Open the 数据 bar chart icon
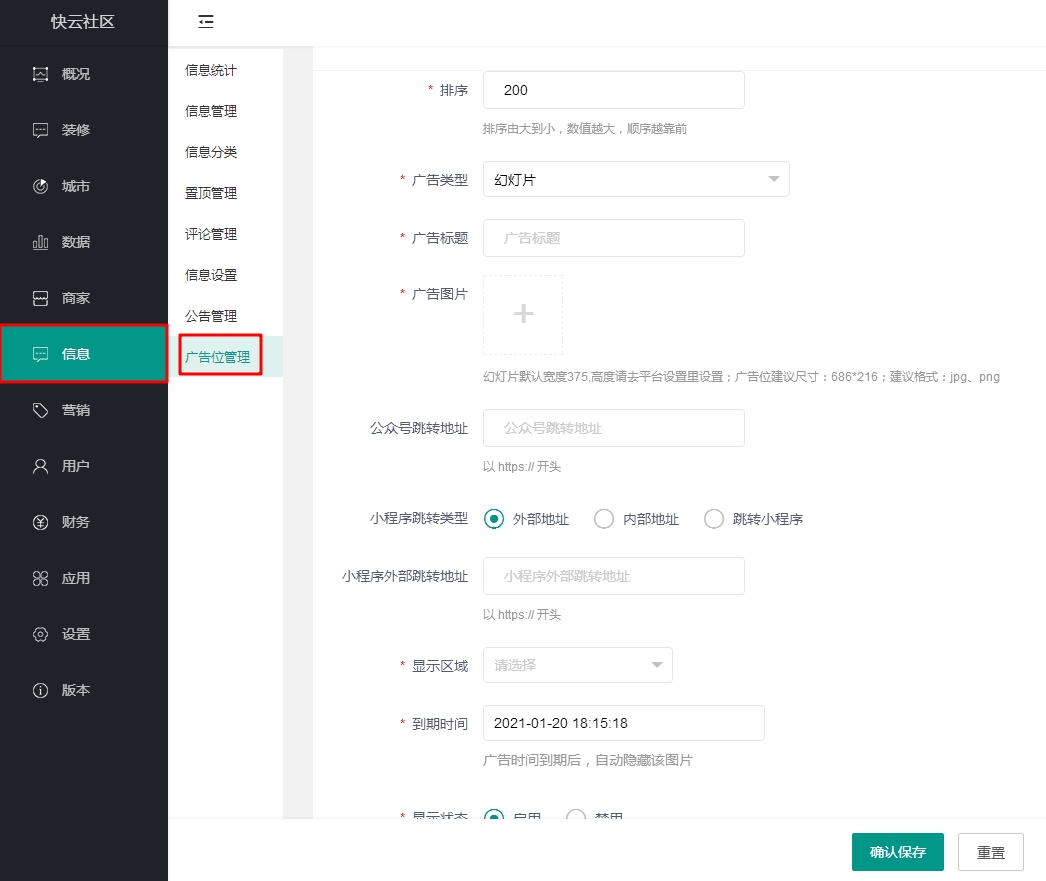This screenshot has width=1046, height=881. click(41, 242)
